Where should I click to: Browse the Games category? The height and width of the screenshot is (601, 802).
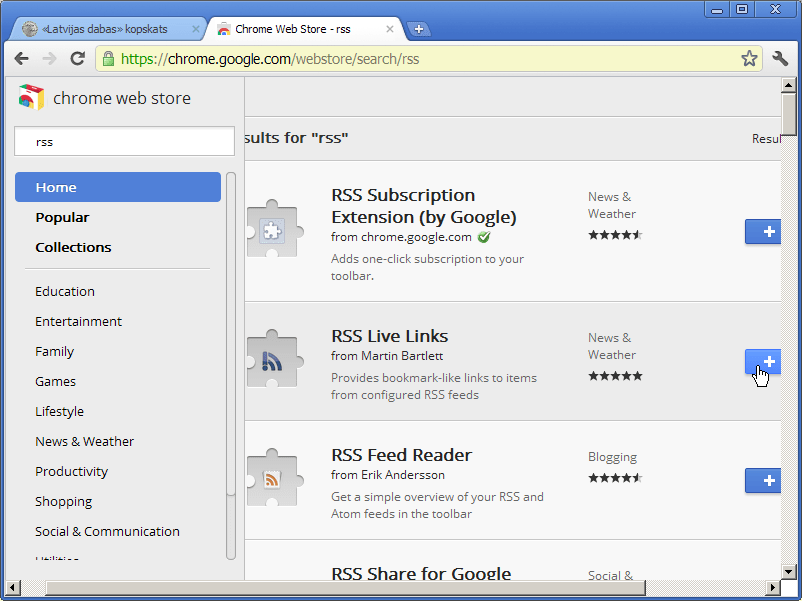pyautogui.click(x=55, y=382)
